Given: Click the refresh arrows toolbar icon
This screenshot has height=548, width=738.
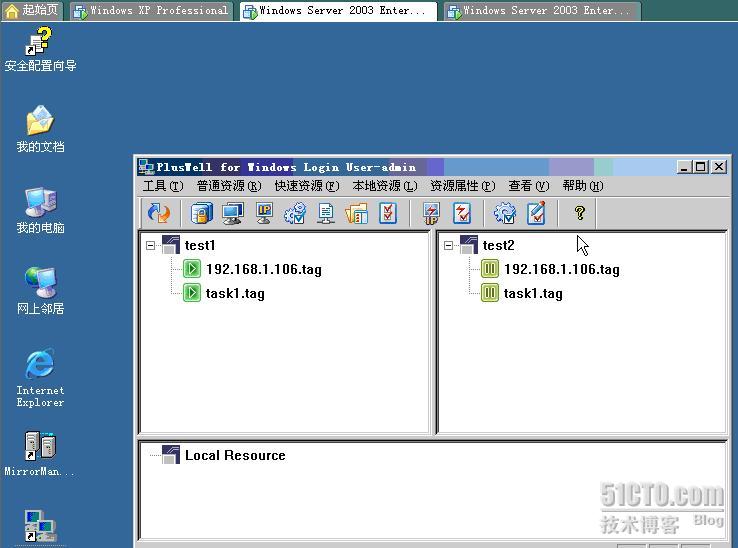Looking at the screenshot, I should pyautogui.click(x=159, y=214).
